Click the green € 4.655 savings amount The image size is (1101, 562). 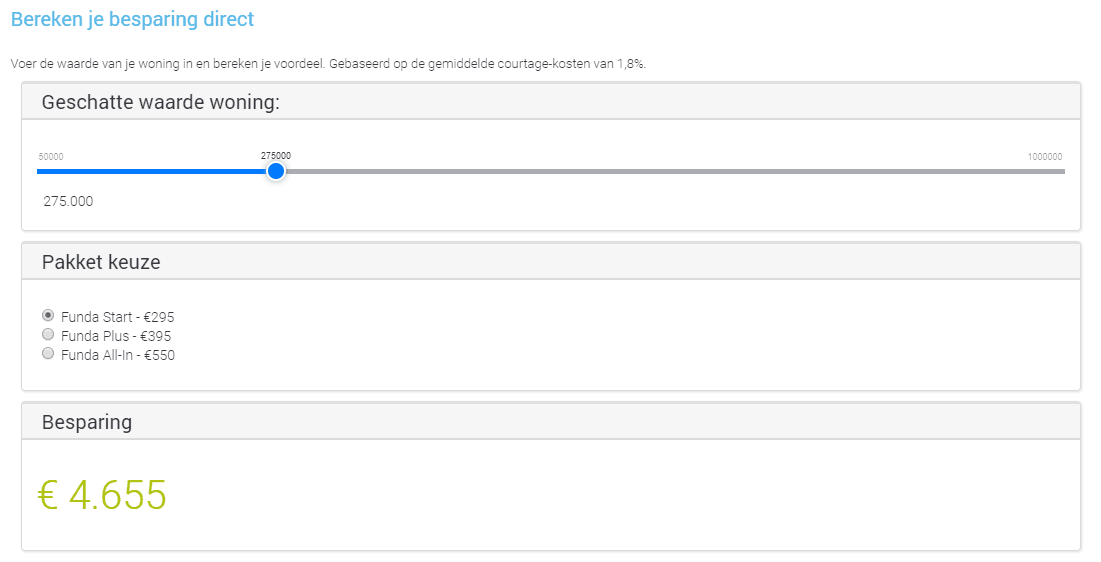pyautogui.click(x=102, y=495)
